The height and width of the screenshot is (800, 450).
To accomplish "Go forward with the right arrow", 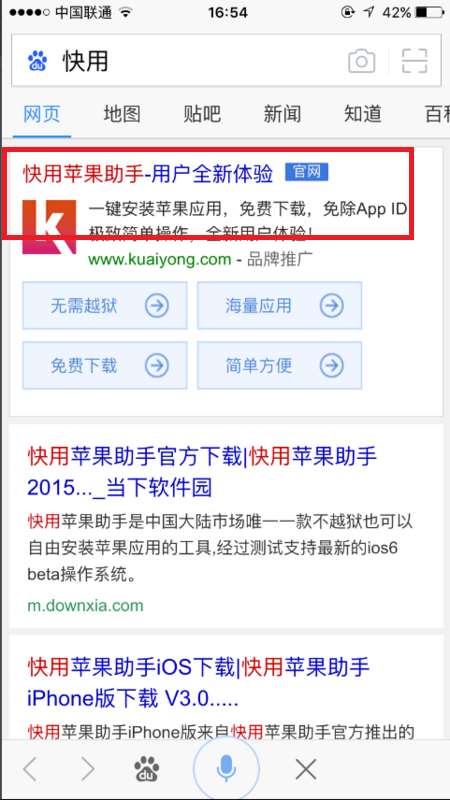I will (88, 769).
